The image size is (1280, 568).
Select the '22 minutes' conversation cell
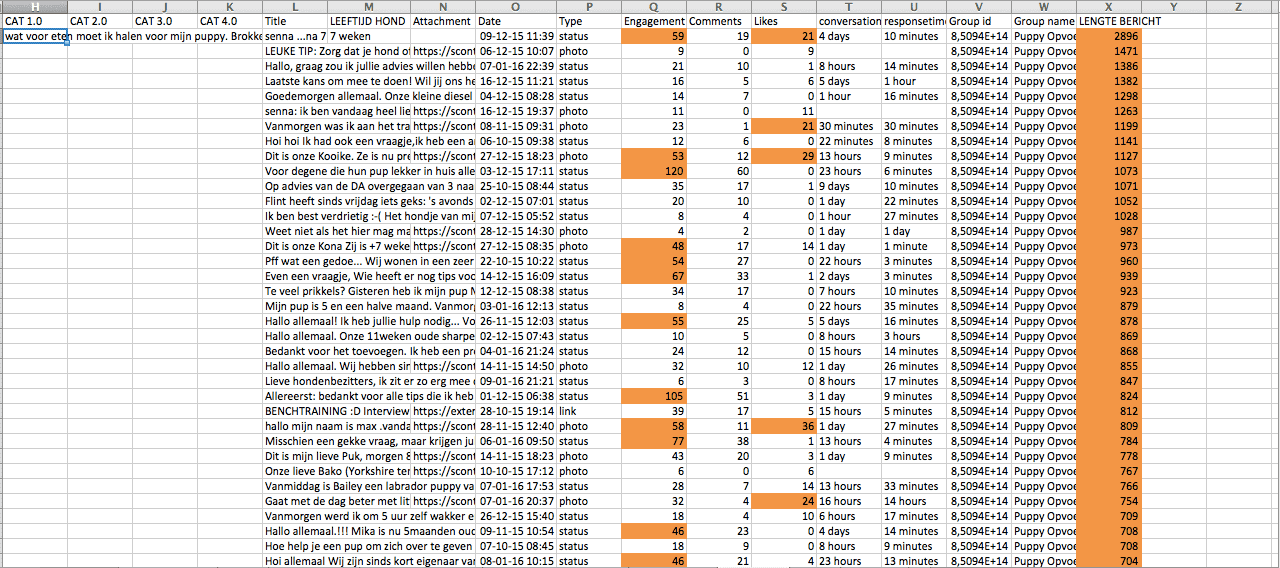tap(848, 142)
